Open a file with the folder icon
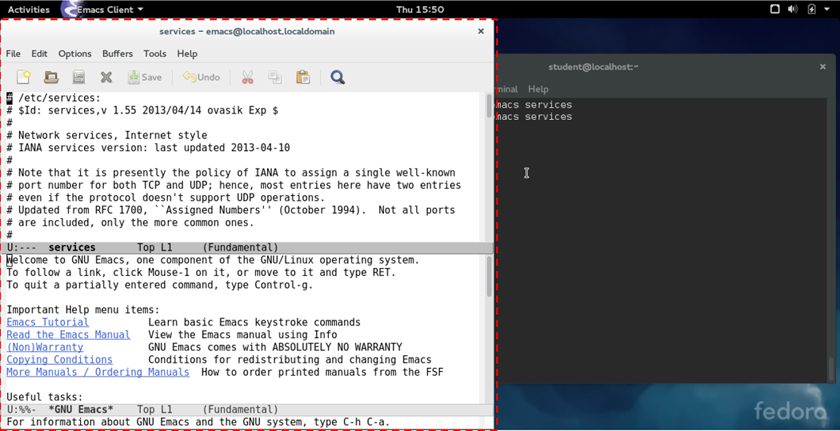Image resolution: width=840 pixels, height=431 pixels. click(x=51, y=77)
